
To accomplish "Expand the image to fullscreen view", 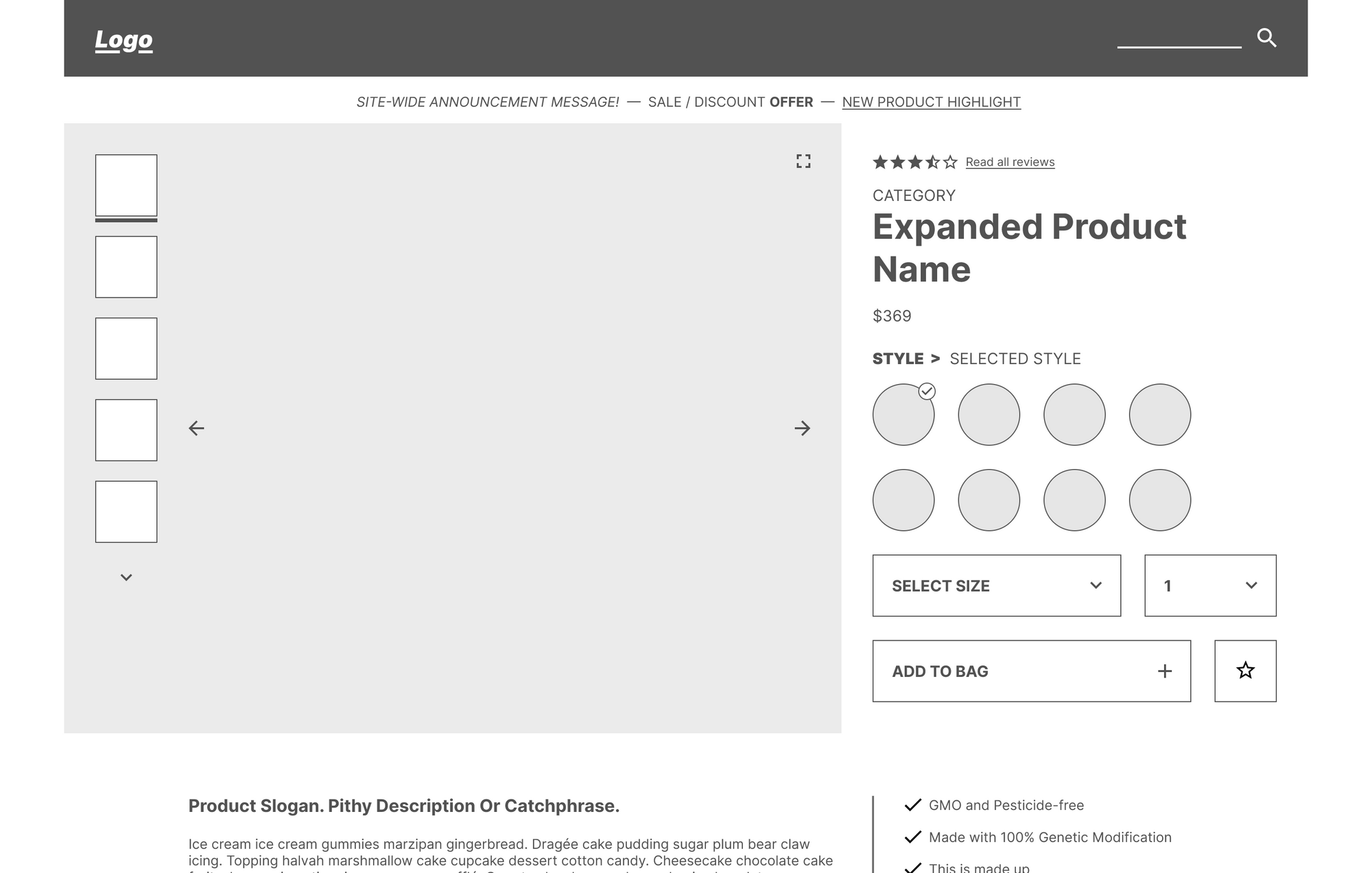I will pos(803,161).
